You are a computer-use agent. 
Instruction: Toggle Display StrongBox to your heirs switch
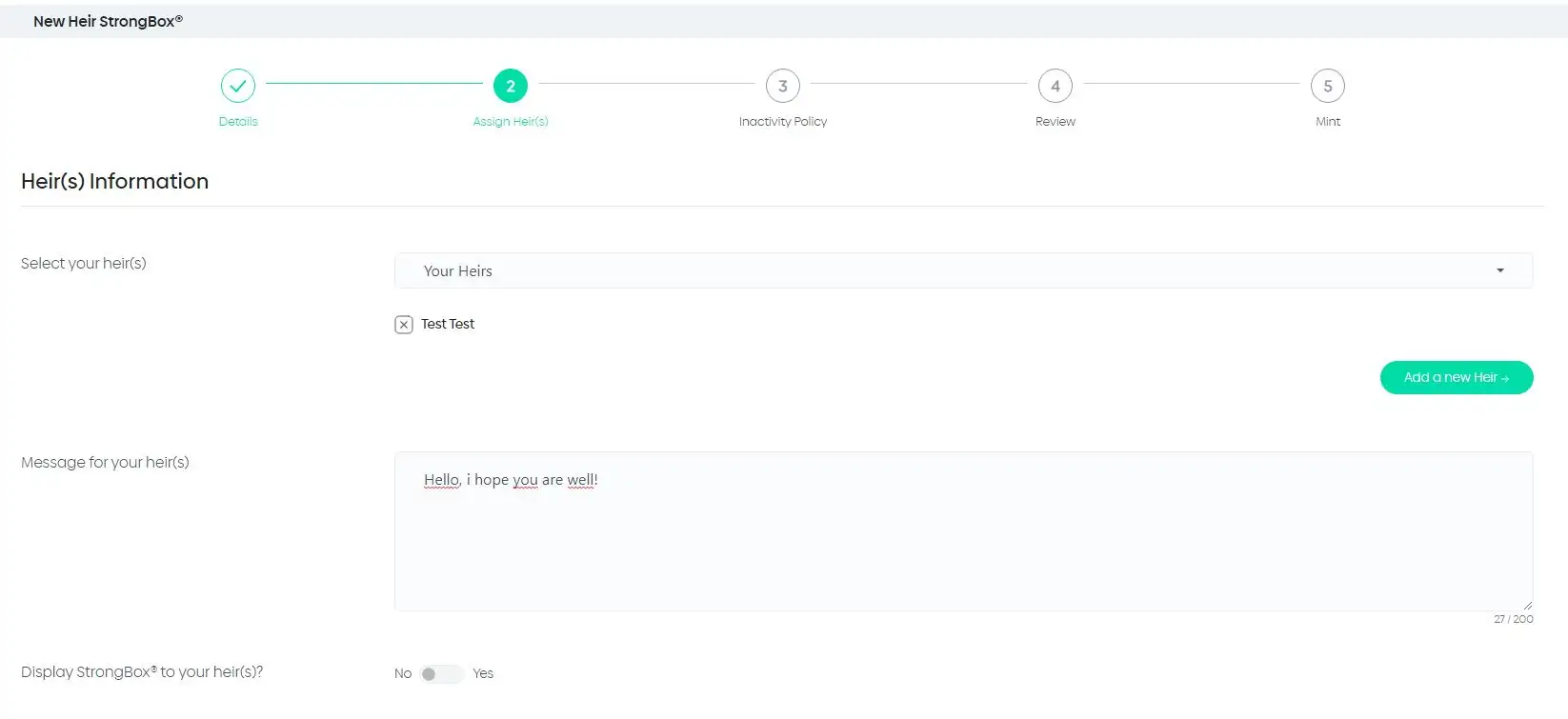(x=441, y=674)
